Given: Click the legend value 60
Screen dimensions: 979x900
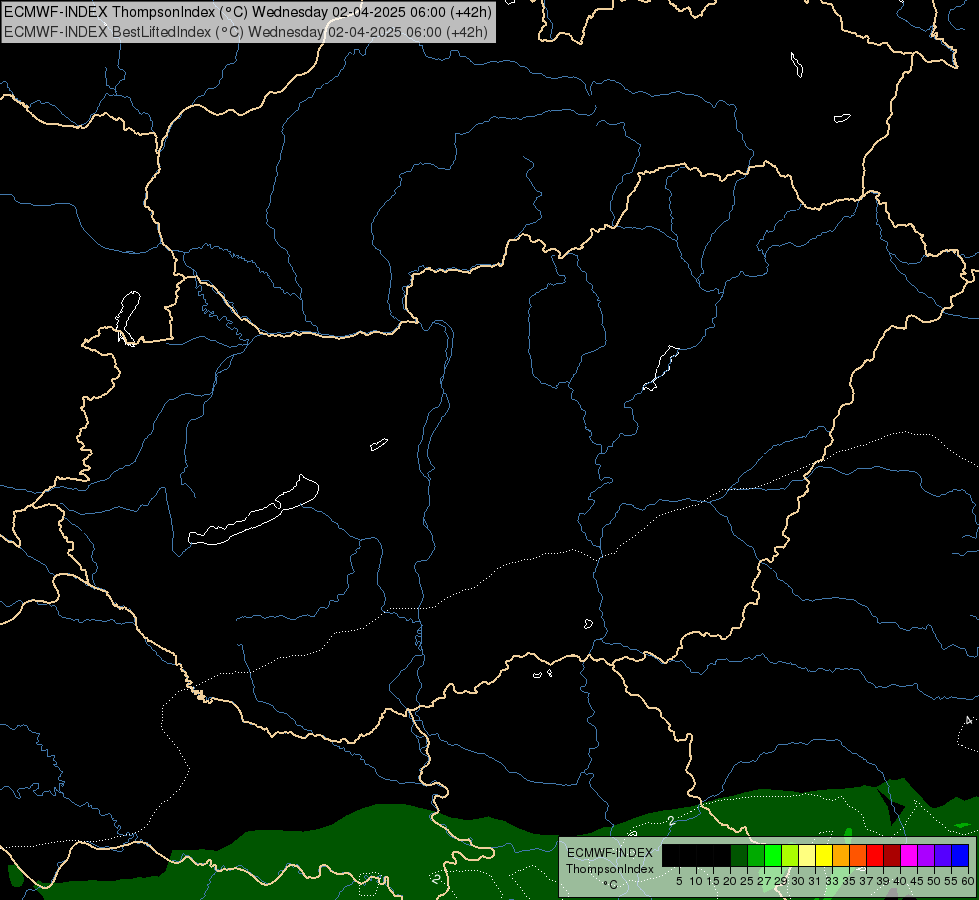Looking at the screenshot, I should 968,881.
